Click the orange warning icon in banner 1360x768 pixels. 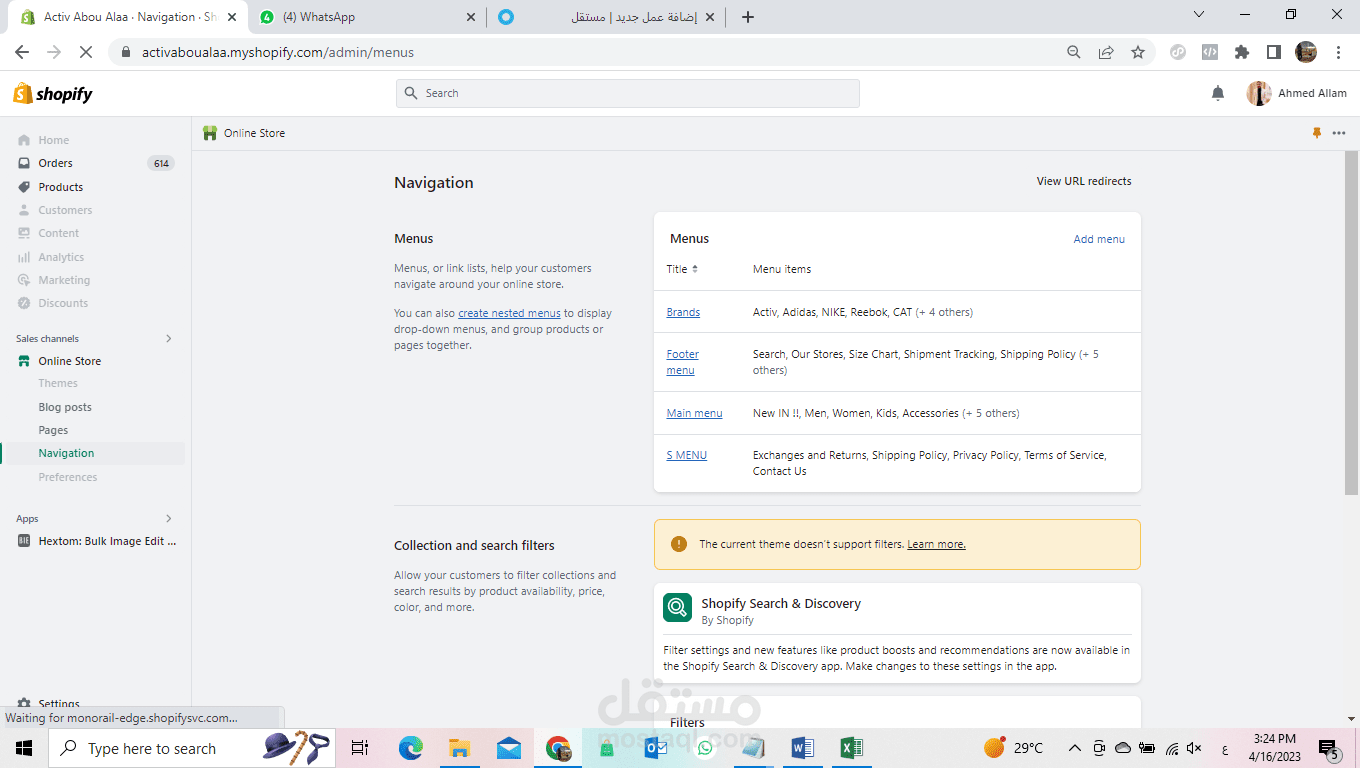[x=679, y=544]
